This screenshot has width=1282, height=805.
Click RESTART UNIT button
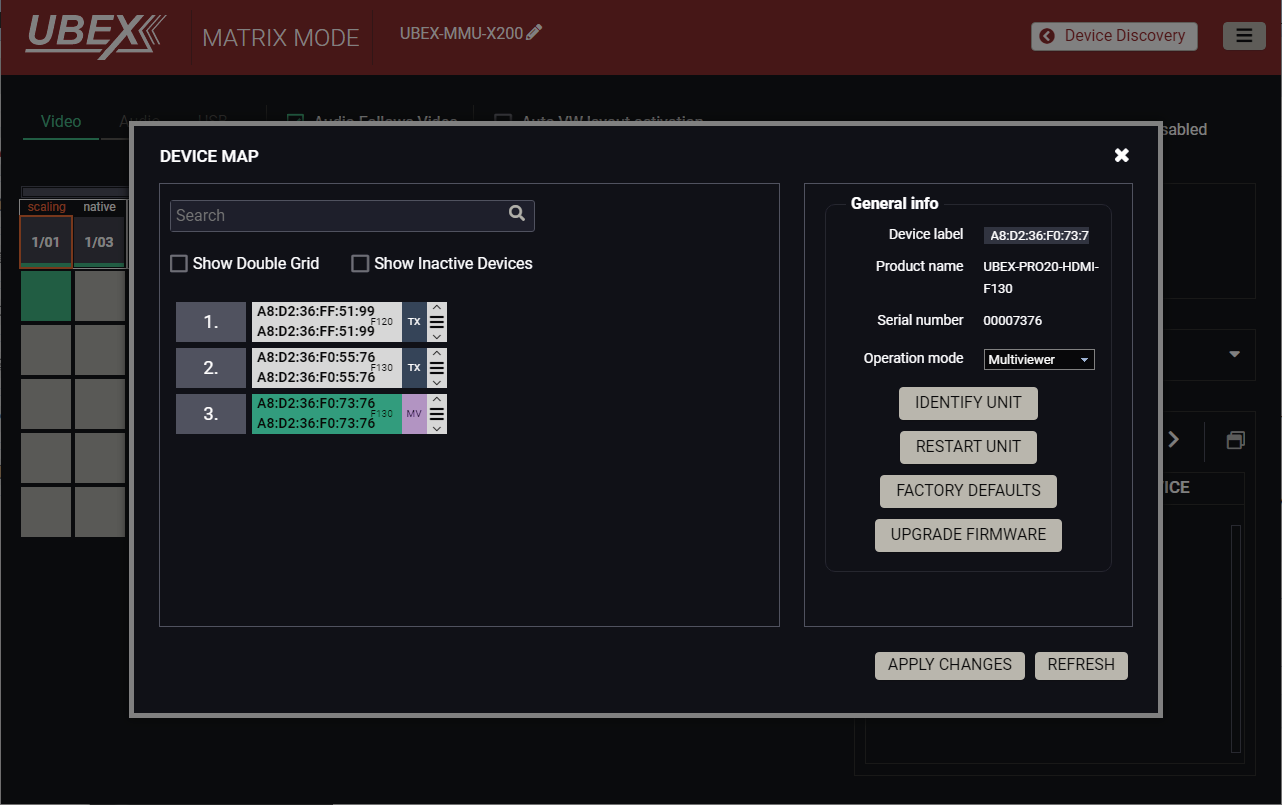(x=968, y=447)
